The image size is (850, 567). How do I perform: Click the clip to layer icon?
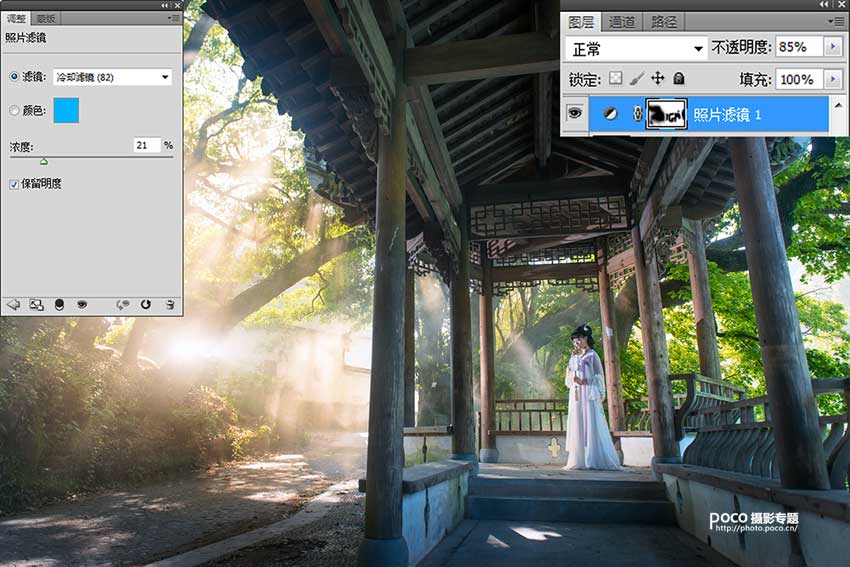(x=59, y=304)
